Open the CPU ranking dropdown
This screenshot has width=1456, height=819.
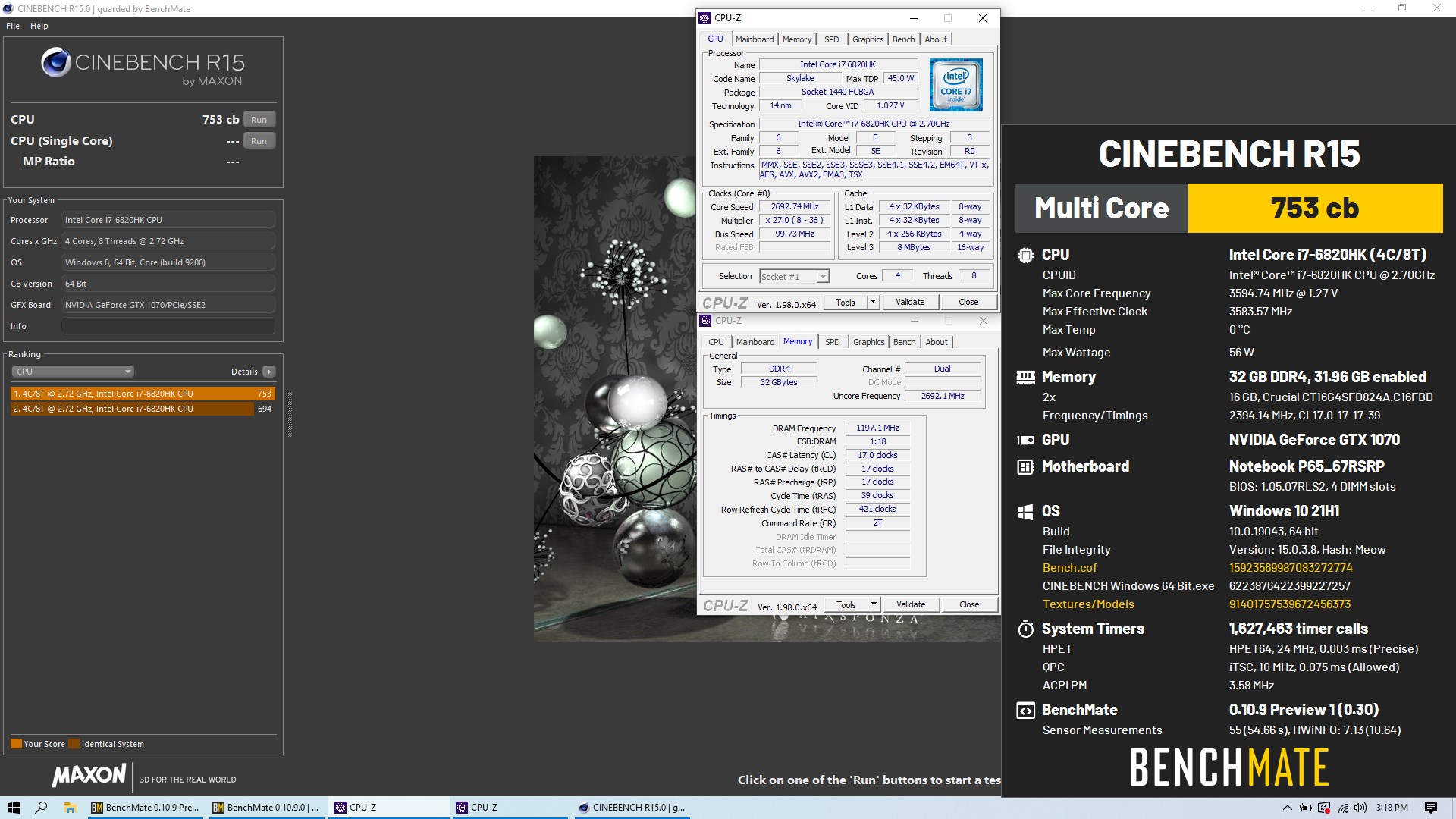point(73,372)
